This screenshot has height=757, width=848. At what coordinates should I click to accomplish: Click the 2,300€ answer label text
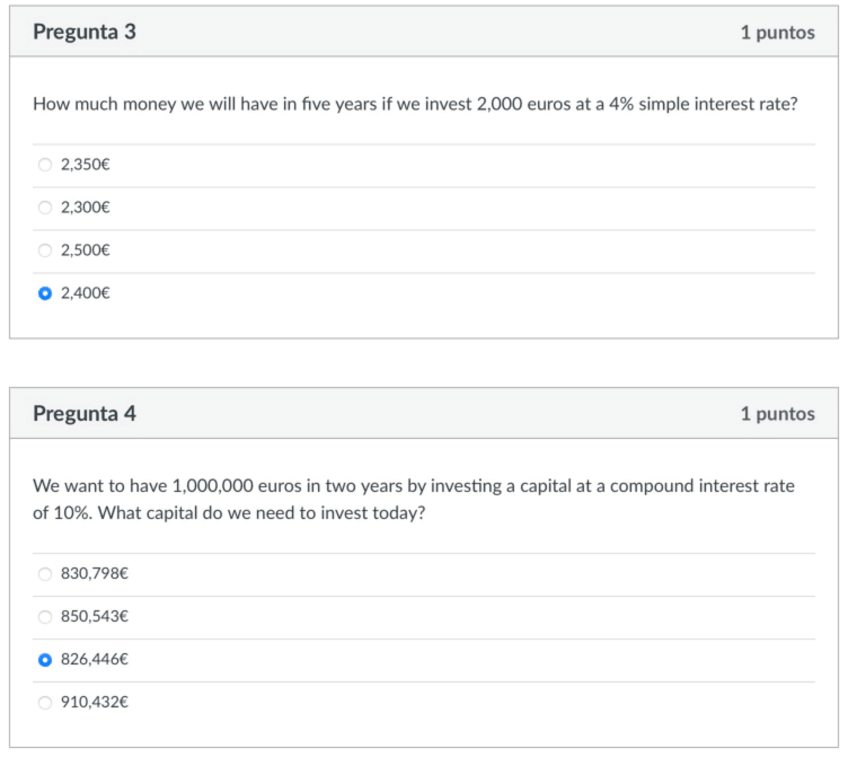85,208
